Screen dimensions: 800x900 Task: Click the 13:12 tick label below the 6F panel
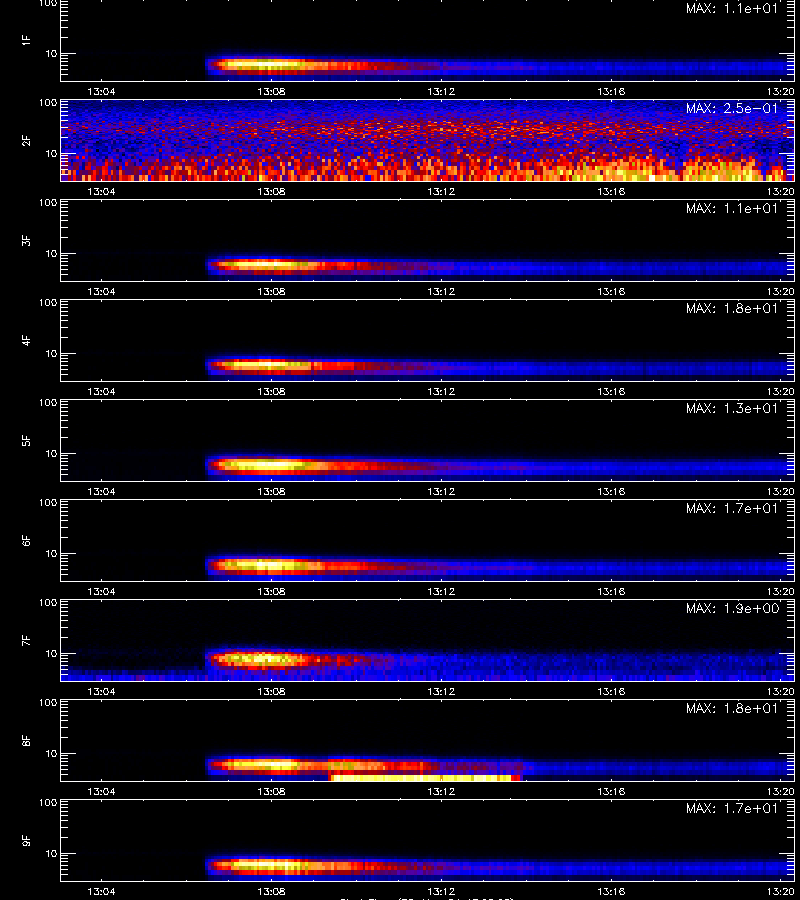point(441,591)
